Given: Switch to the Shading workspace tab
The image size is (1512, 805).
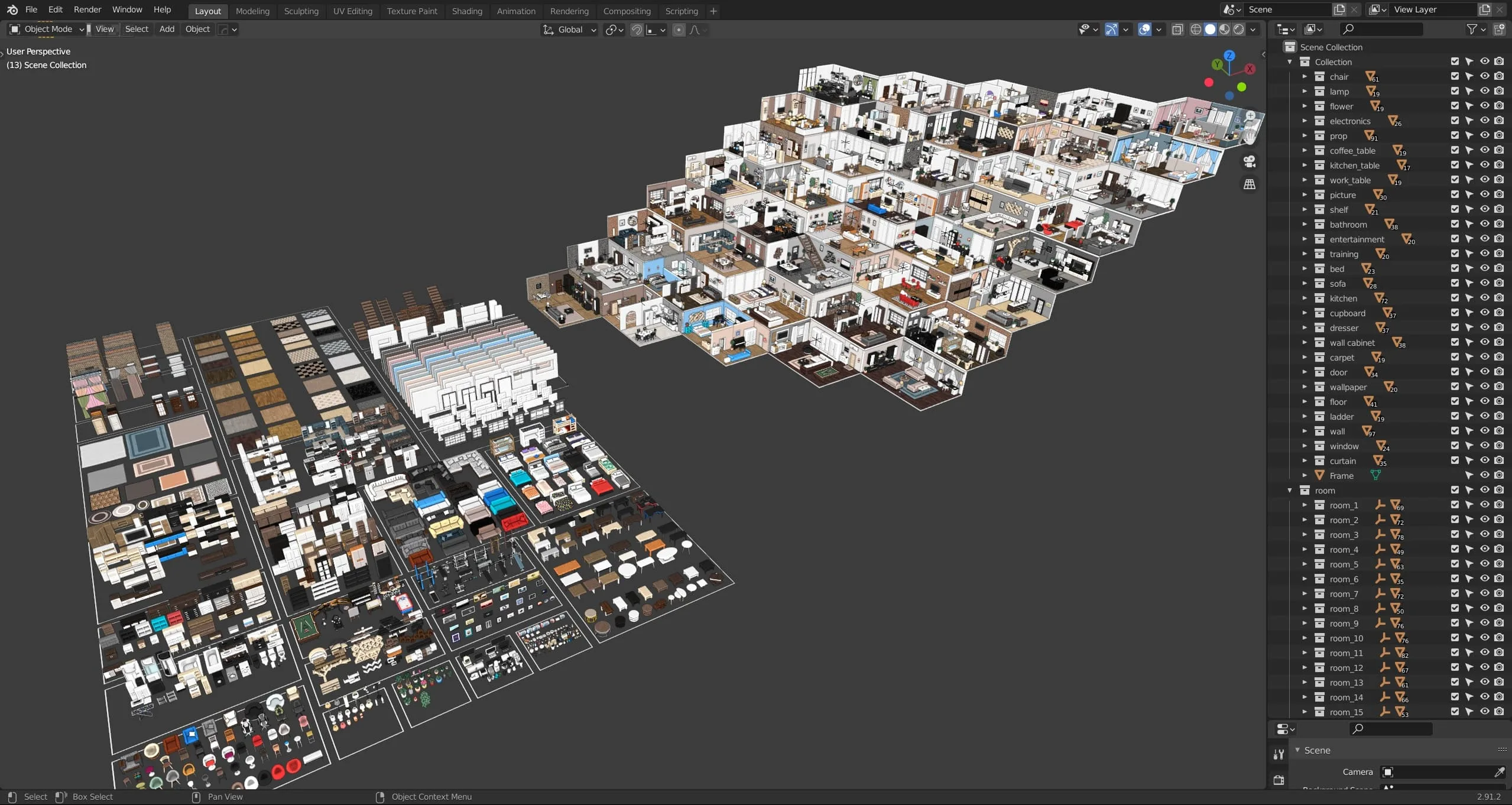Looking at the screenshot, I should tap(467, 11).
